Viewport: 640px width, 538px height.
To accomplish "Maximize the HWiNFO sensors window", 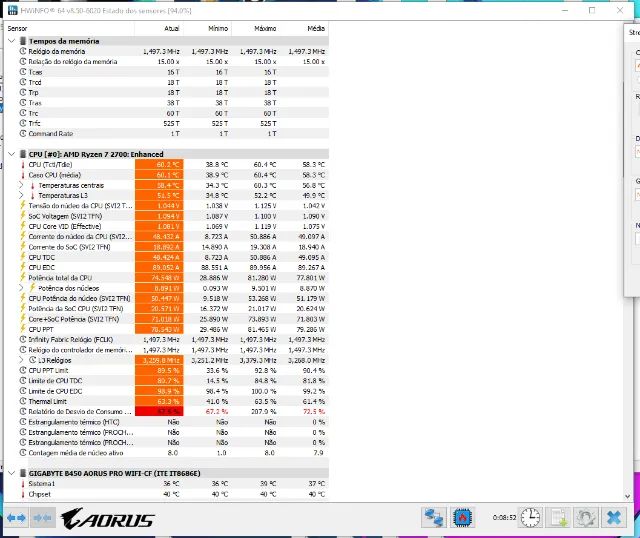I will pos(592,10).
